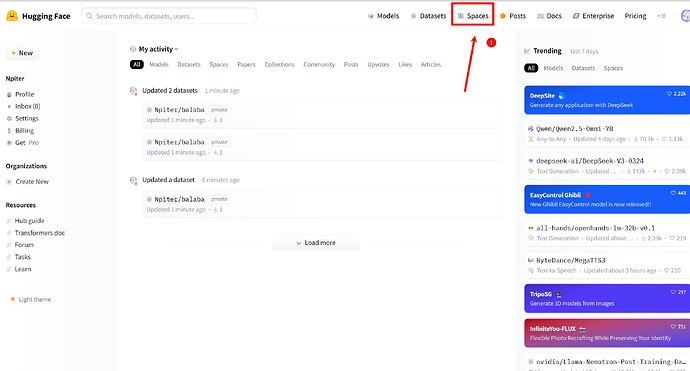The height and width of the screenshot is (371, 690).
Task: Open Settings in the sidebar
Action: click(22, 118)
